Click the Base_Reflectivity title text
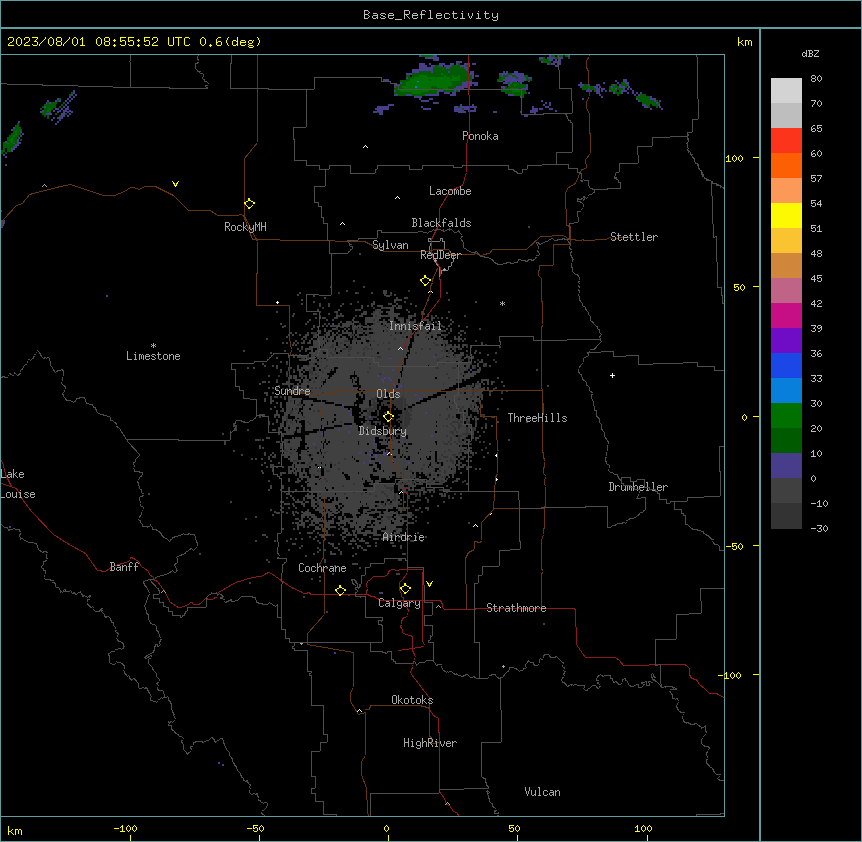This screenshot has height=842, width=862. [x=431, y=15]
